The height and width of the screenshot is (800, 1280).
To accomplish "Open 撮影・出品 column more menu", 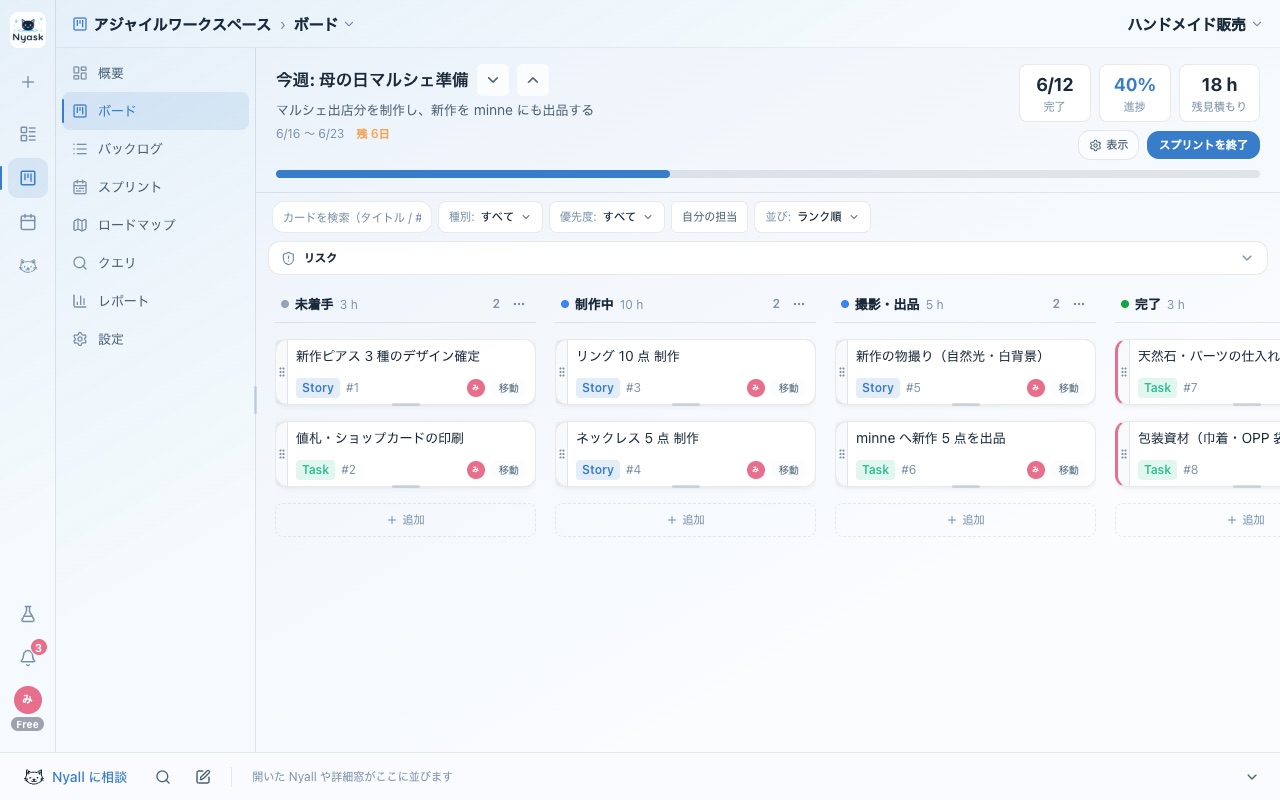I will [1079, 304].
